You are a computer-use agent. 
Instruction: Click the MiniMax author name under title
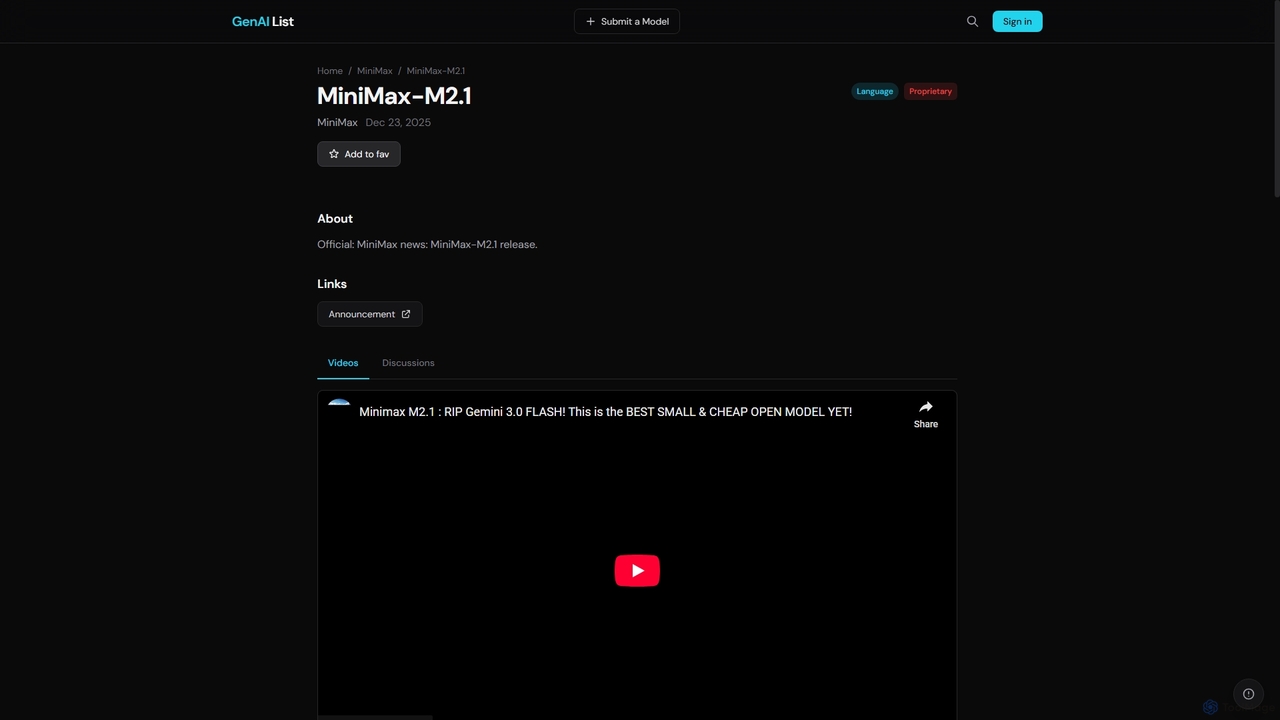pyautogui.click(x=337, y=122)
